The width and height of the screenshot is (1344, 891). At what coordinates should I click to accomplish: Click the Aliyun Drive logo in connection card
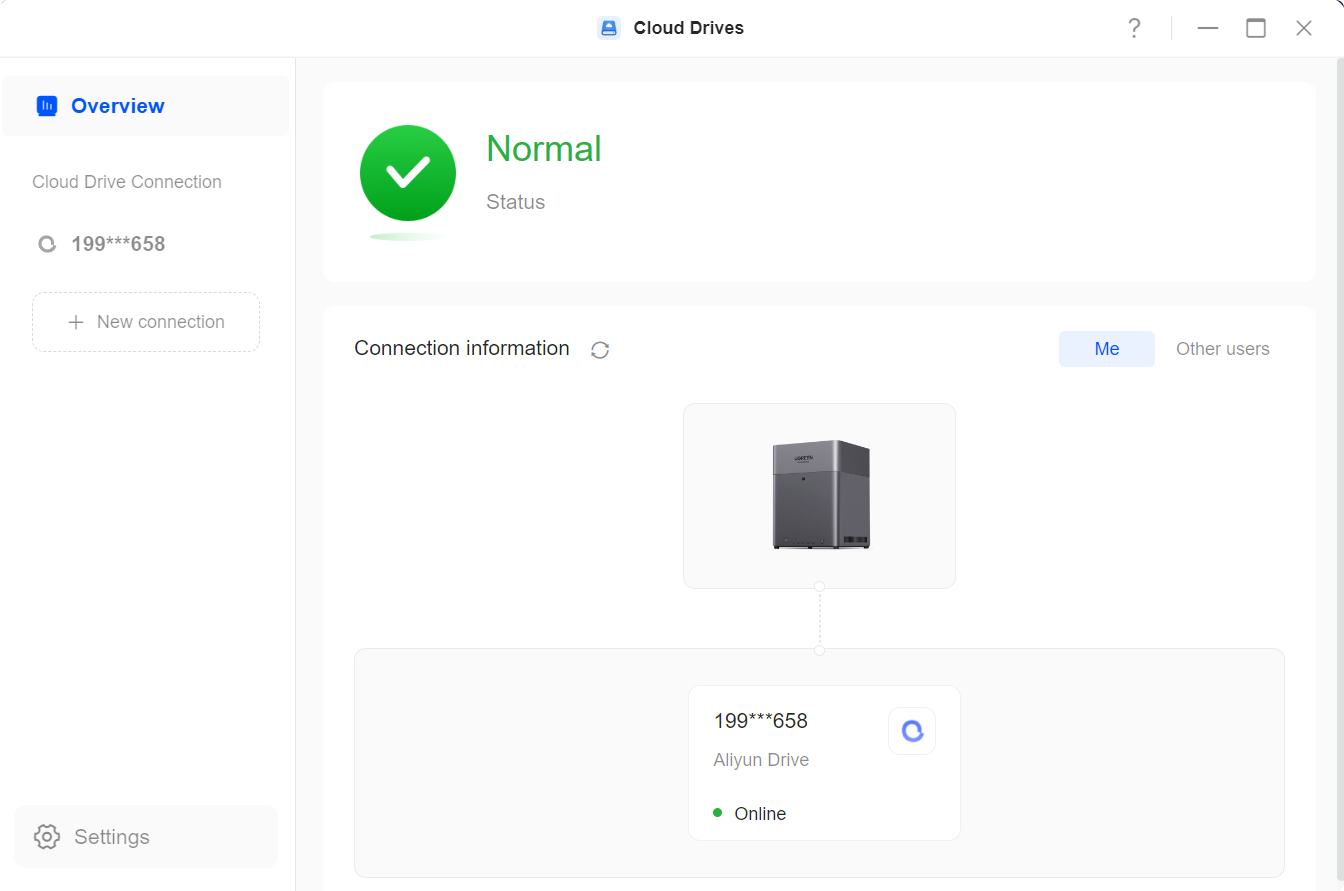(912, 731)
